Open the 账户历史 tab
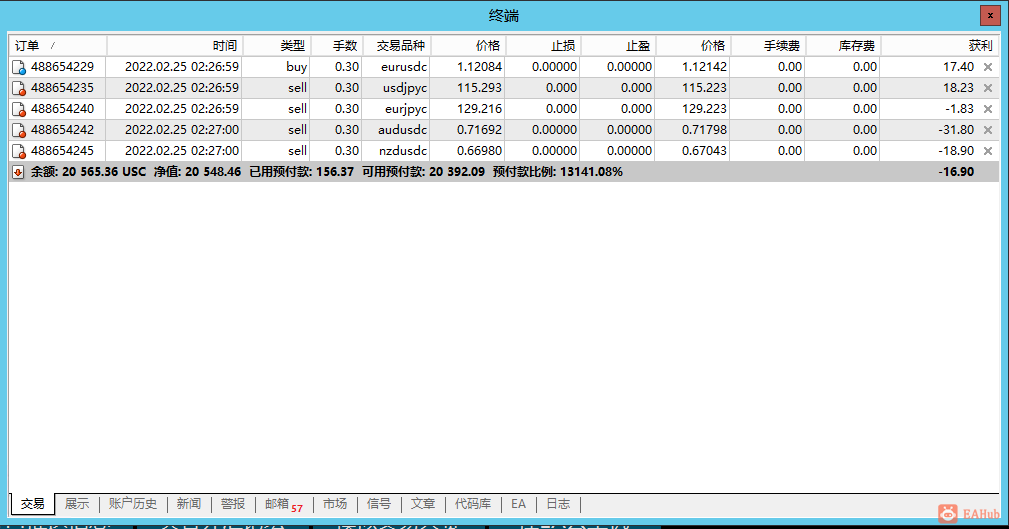Viewport: 1009px width, 529px height. (133, 504)
